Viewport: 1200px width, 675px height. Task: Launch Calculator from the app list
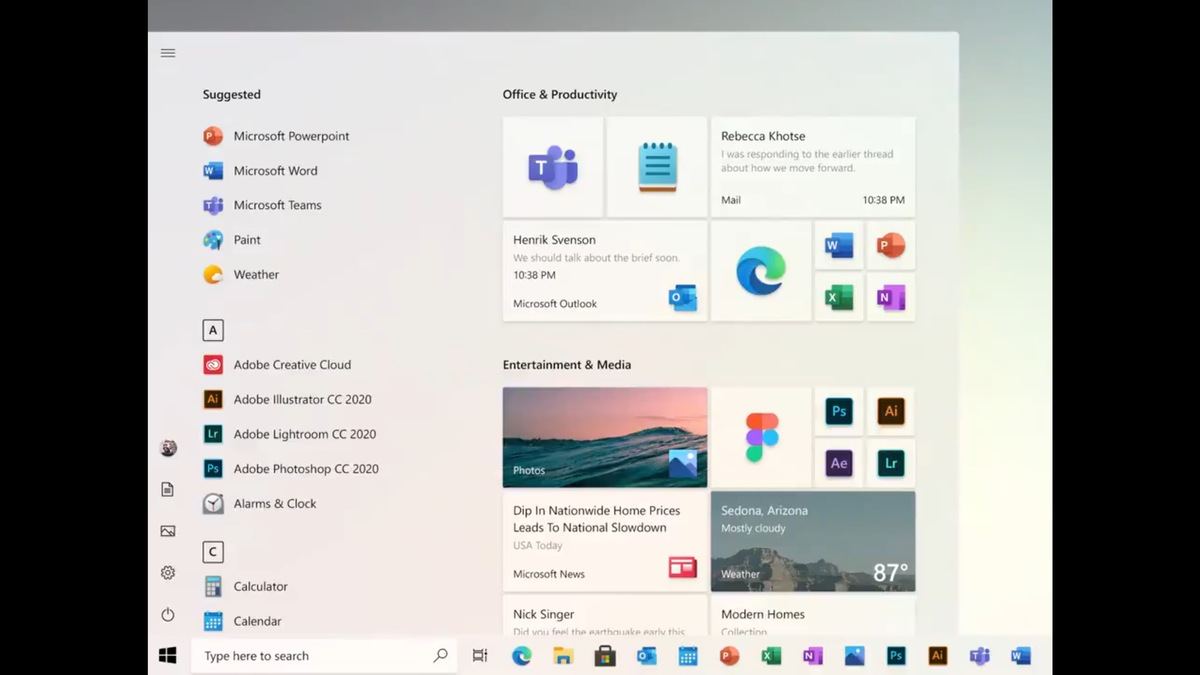pyautogui.click(x=246, y=586)
